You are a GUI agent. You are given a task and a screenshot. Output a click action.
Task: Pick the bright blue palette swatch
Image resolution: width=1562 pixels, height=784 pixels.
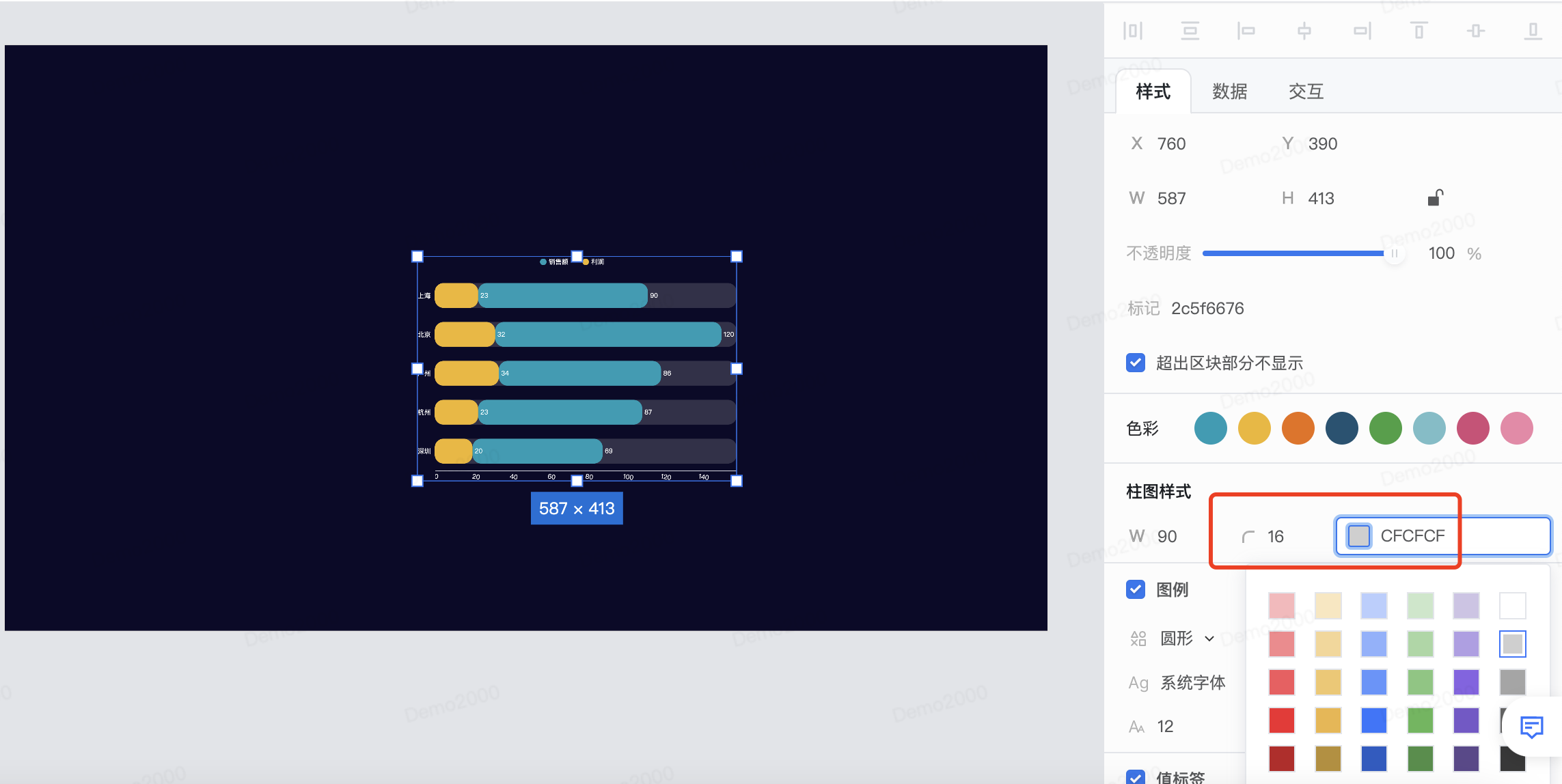tap(1374, 720)
